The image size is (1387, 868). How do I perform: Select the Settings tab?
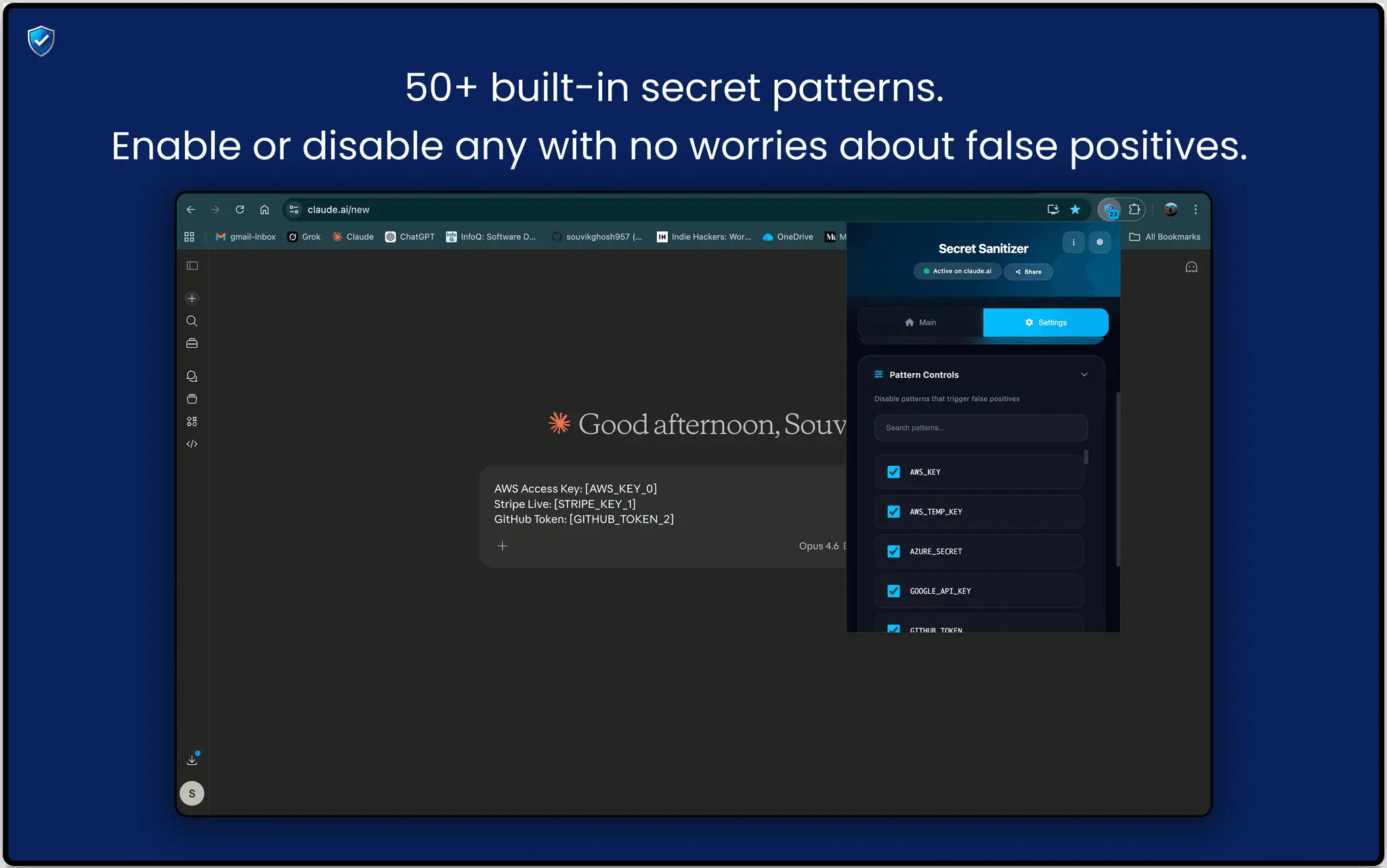pyautogui.click(x=1046, y=323)
